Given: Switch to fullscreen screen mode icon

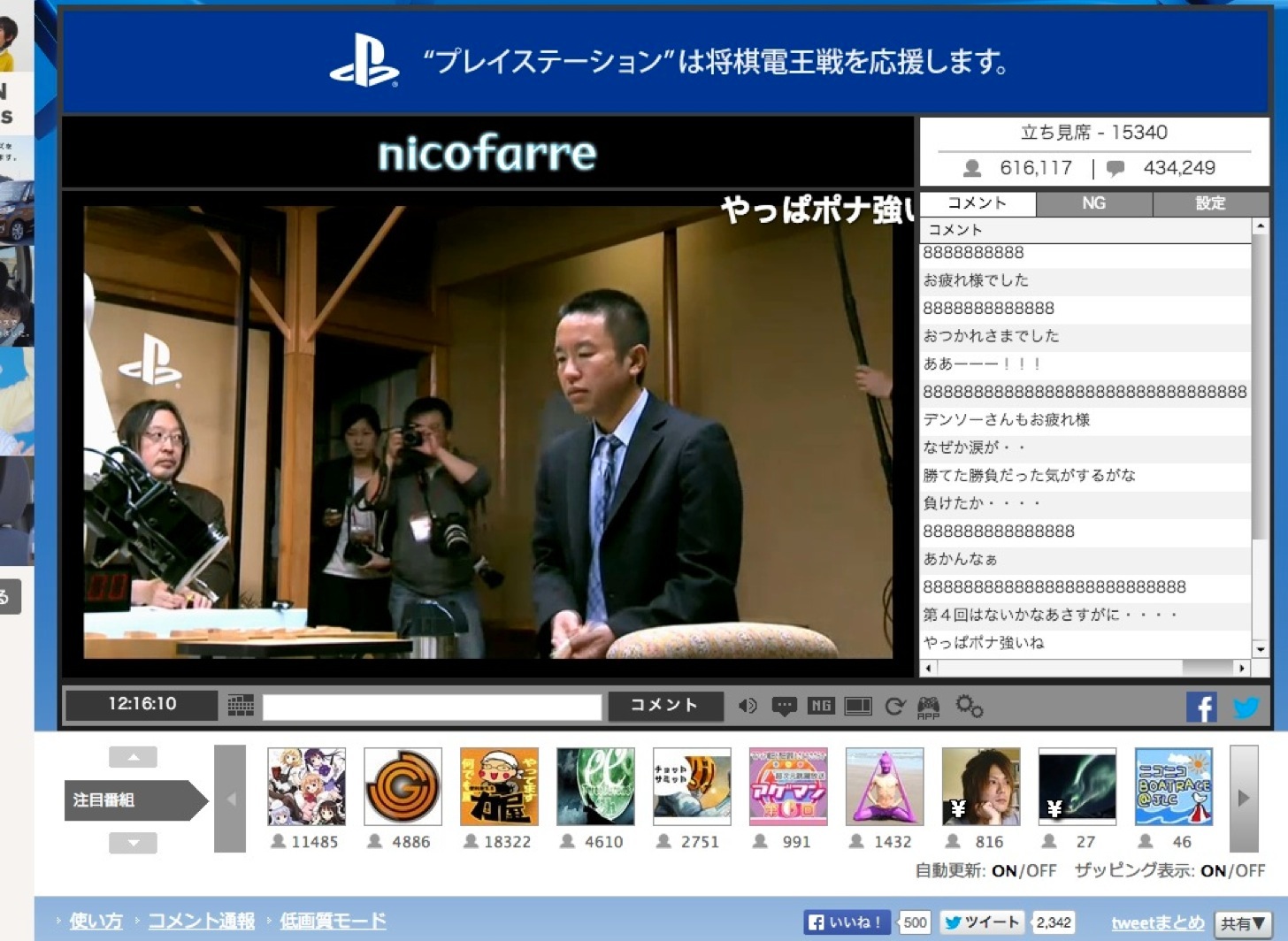Looking at the screenshot, I should tap(858, 706).
